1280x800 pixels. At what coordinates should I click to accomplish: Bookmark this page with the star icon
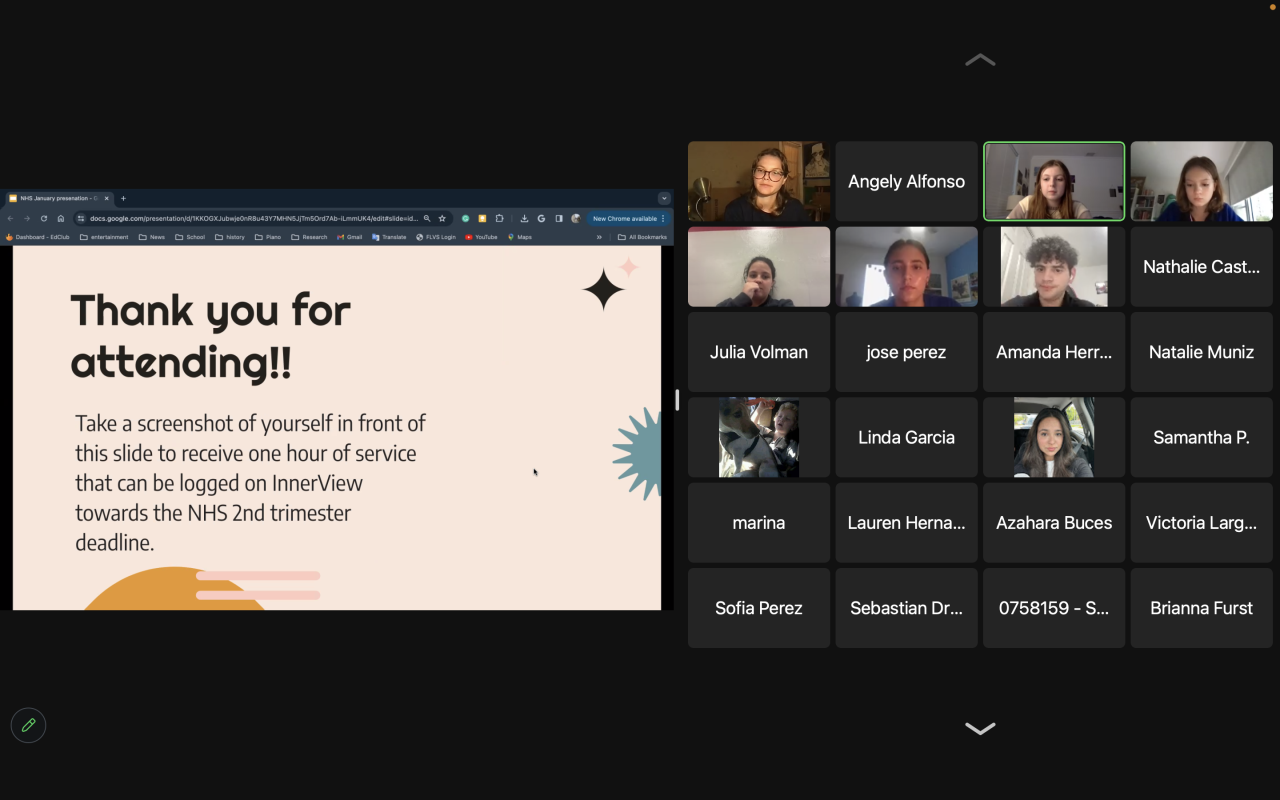pos(442,218)
